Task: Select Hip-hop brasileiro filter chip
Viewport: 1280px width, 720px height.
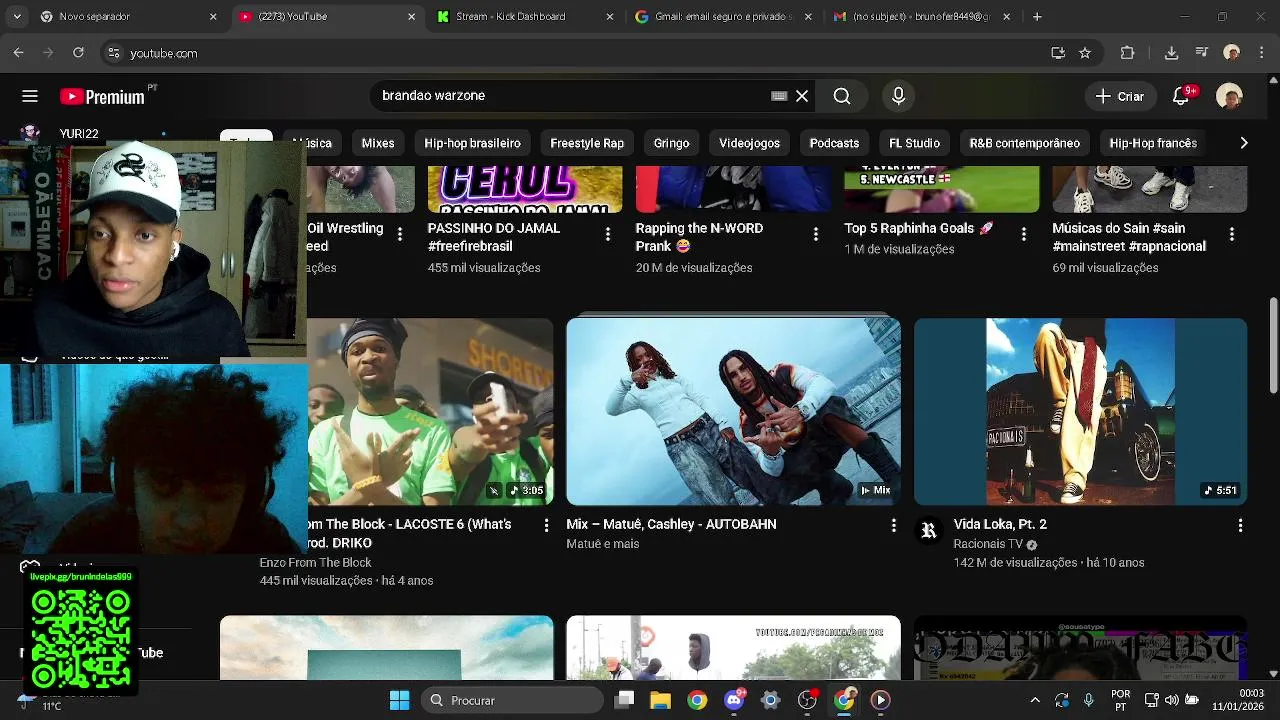Action: [472, 143]
